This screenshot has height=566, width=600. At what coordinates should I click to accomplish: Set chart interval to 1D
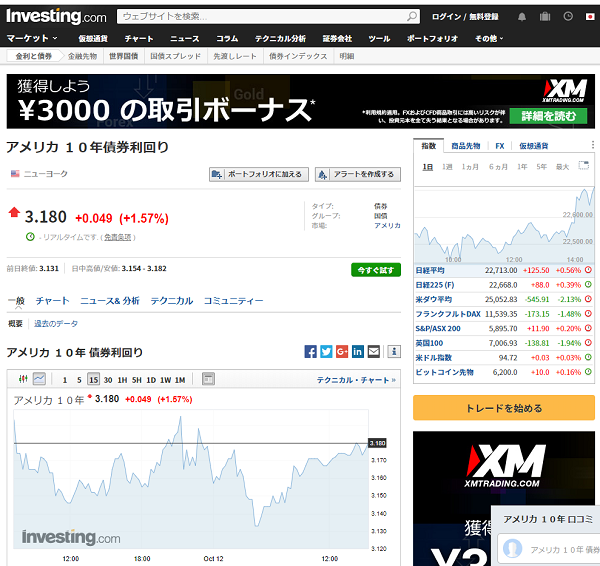click(x=151, y=380)
